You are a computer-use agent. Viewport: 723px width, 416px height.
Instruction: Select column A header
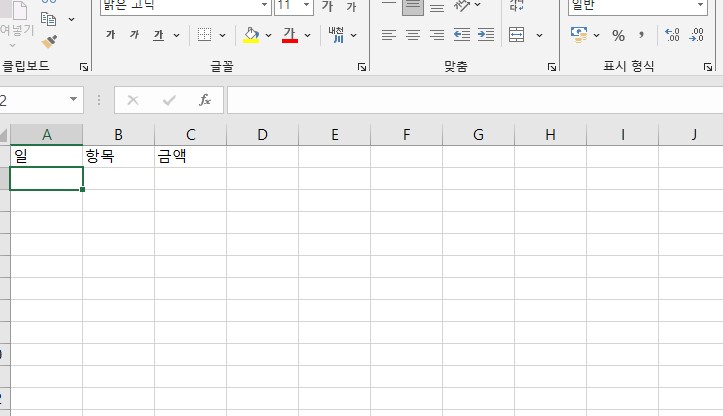point(47,135)
